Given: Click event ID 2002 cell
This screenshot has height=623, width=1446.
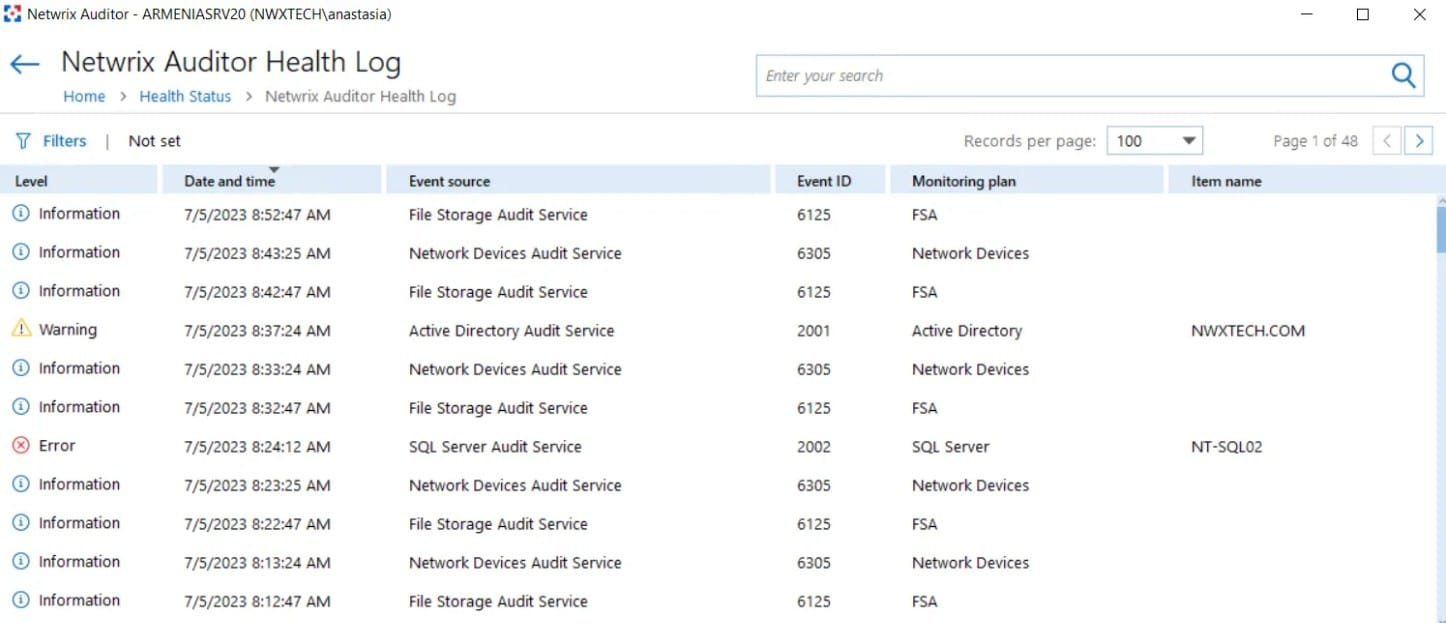Looking at the screenshot, I should [x=814, y=446].
